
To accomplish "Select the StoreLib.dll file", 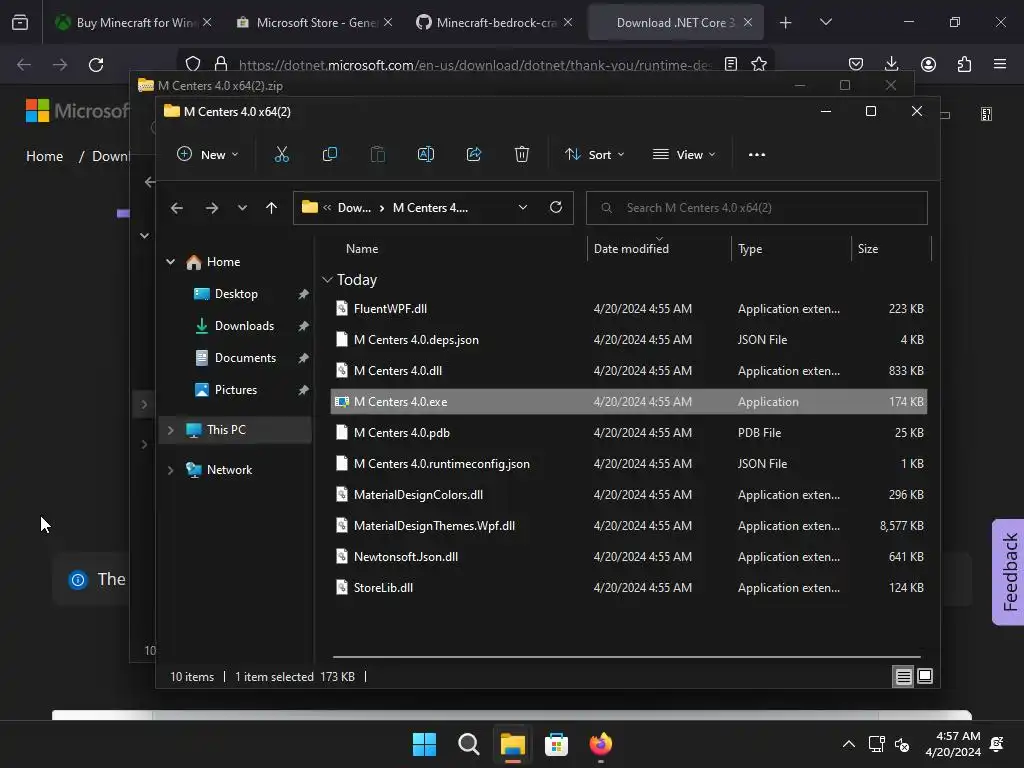I will [628, 588].
